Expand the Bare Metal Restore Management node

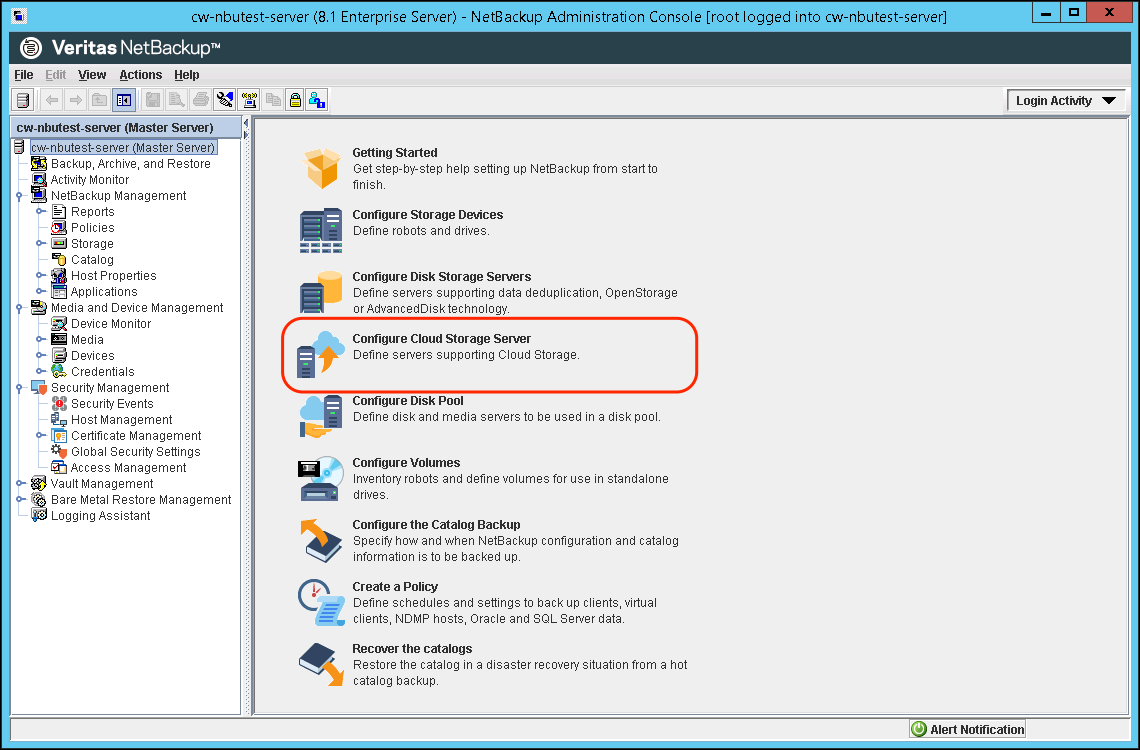(20, 499)
